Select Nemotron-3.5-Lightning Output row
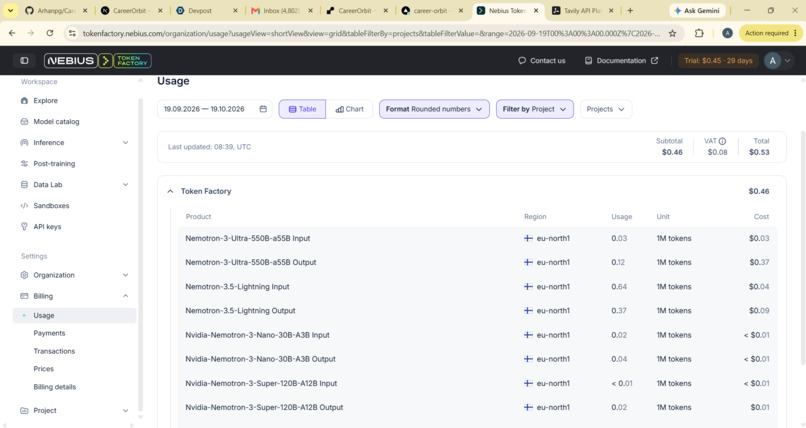Viewport: 806px width, 428px height. point(477,311)
